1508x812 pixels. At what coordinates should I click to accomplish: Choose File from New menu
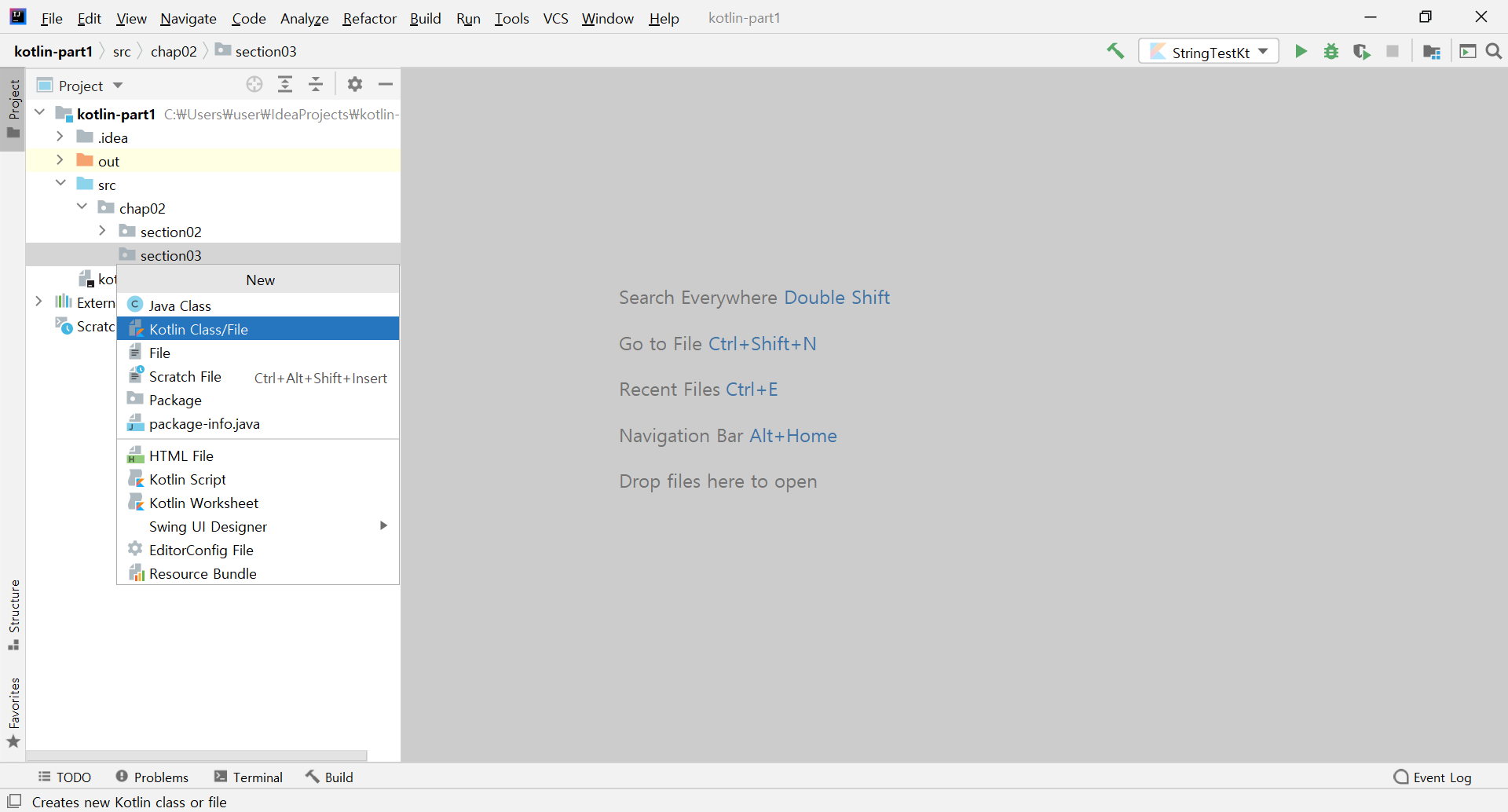pyautogui.click(x=258, y=353)
